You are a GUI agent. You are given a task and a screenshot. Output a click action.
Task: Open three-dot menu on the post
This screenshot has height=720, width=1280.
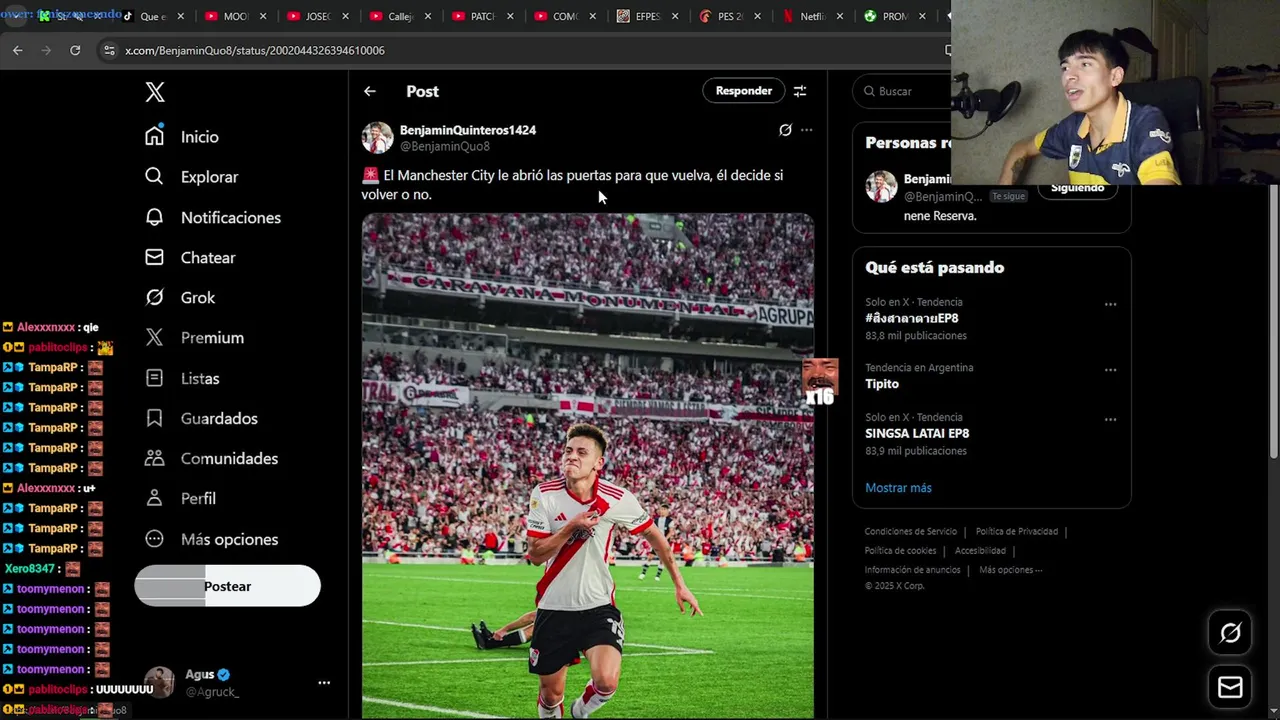[807, 130]
